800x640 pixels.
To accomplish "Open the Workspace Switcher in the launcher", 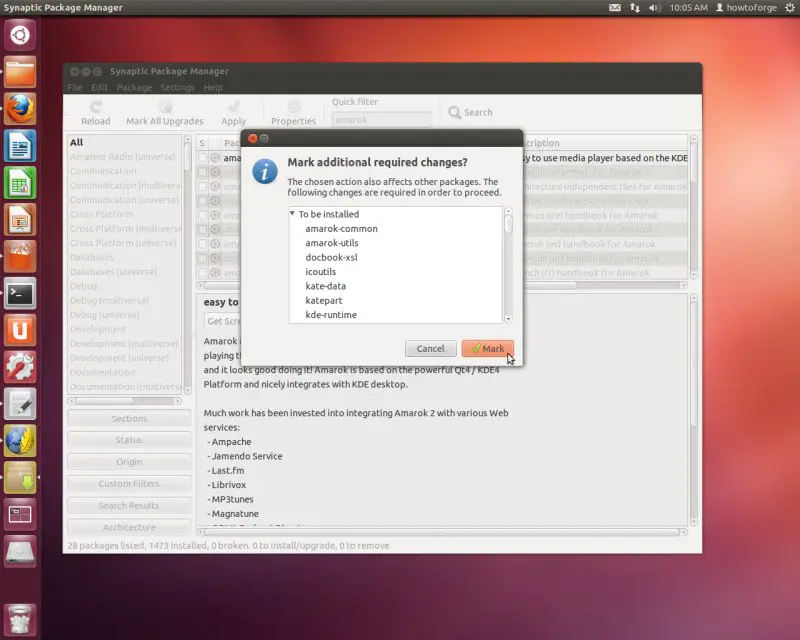I will point(20,514).
